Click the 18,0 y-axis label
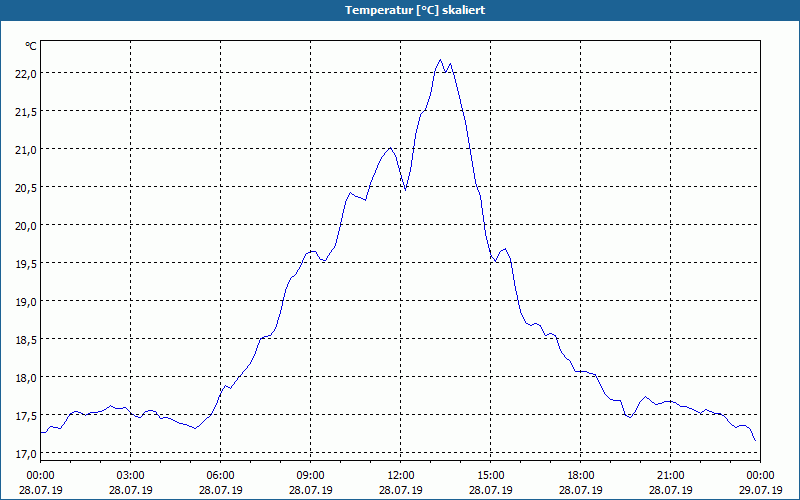This screenshot has height=500, width=800. coord(26,378)
